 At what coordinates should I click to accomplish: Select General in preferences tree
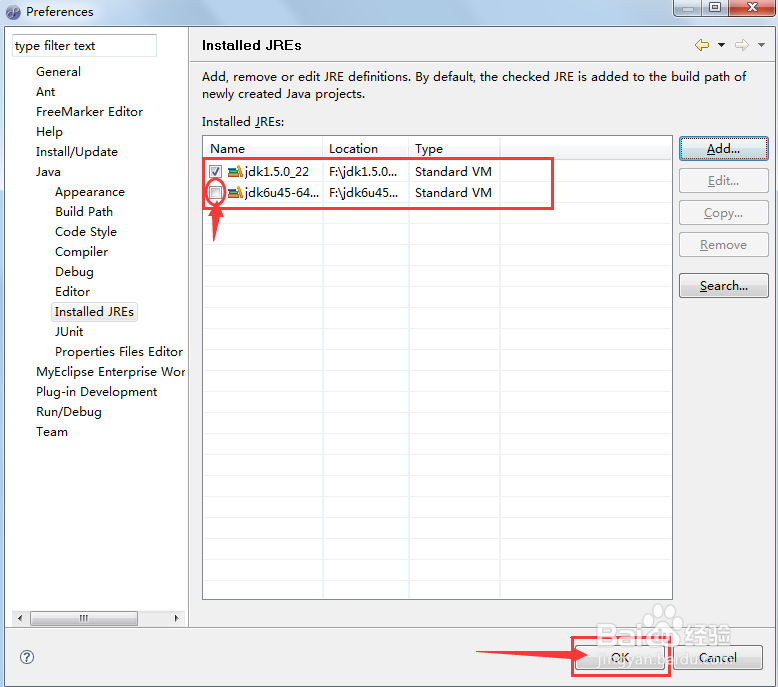tap(58, 71)
